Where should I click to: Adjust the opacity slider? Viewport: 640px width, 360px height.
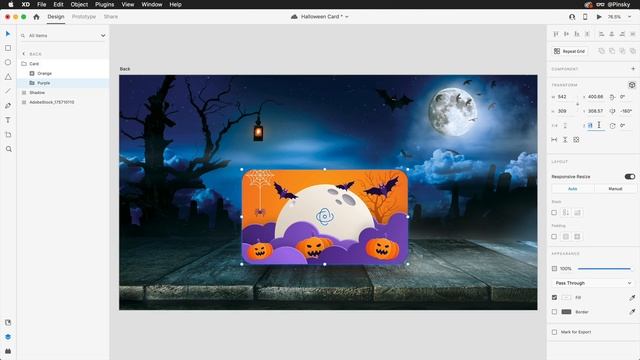pos(604,269)
